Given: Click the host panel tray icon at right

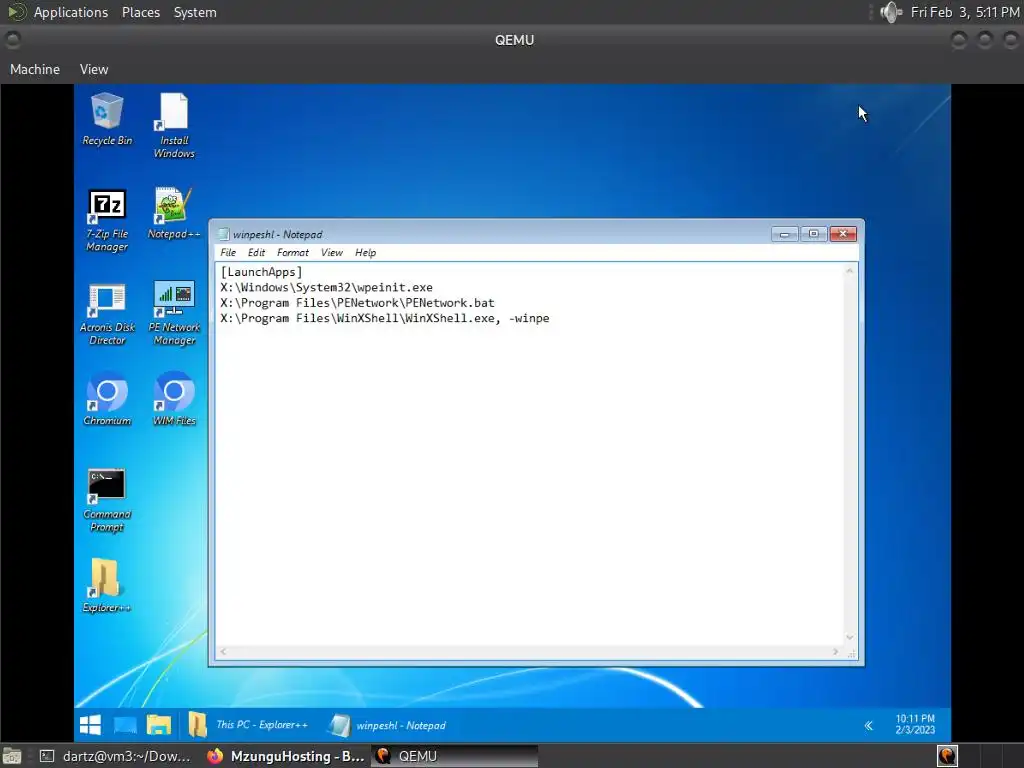Looking at the screenshot, I should [x=947, y=756].
